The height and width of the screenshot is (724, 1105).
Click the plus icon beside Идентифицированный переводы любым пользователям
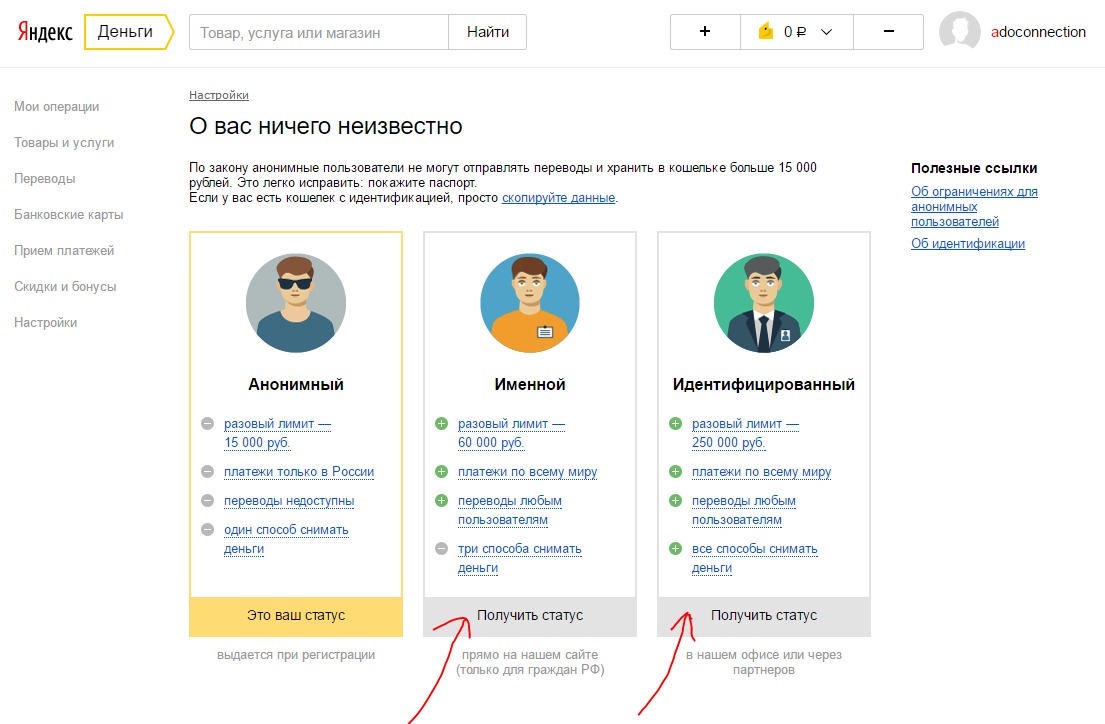tap(675, 501)
